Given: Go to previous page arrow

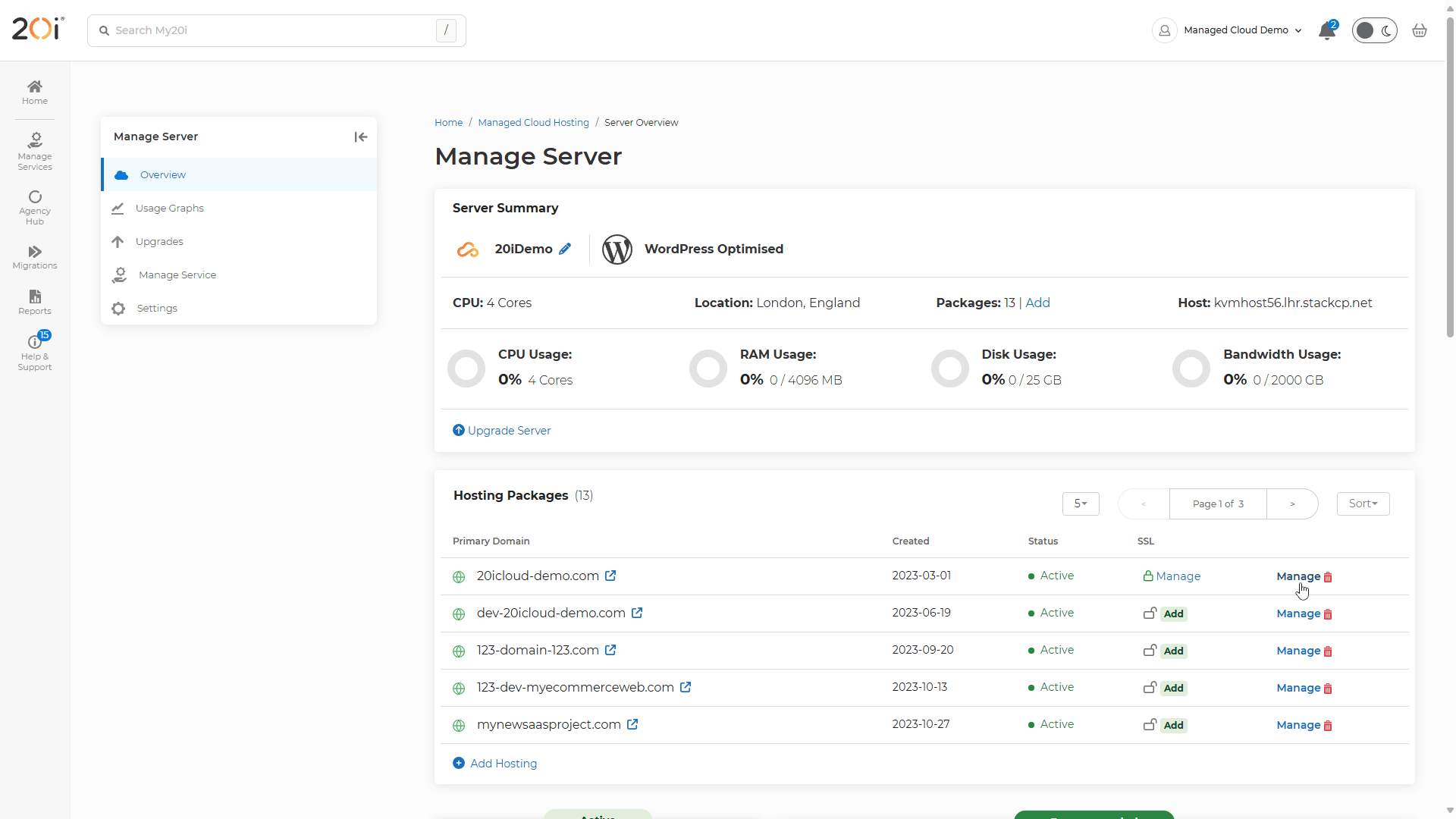Looking at the screenshot, I should (1144, 504).
